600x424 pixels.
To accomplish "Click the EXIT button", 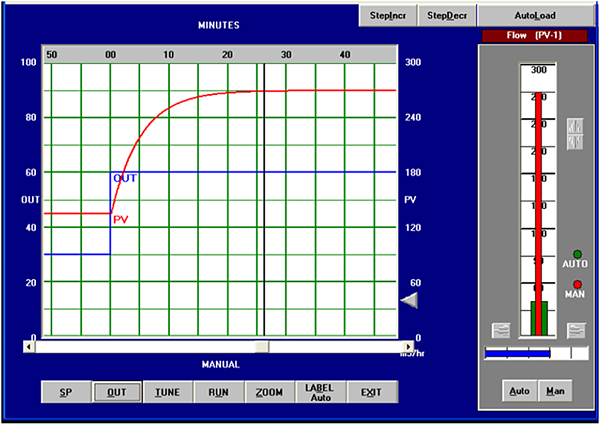I will pyautogui.click(x=372, y=392).
